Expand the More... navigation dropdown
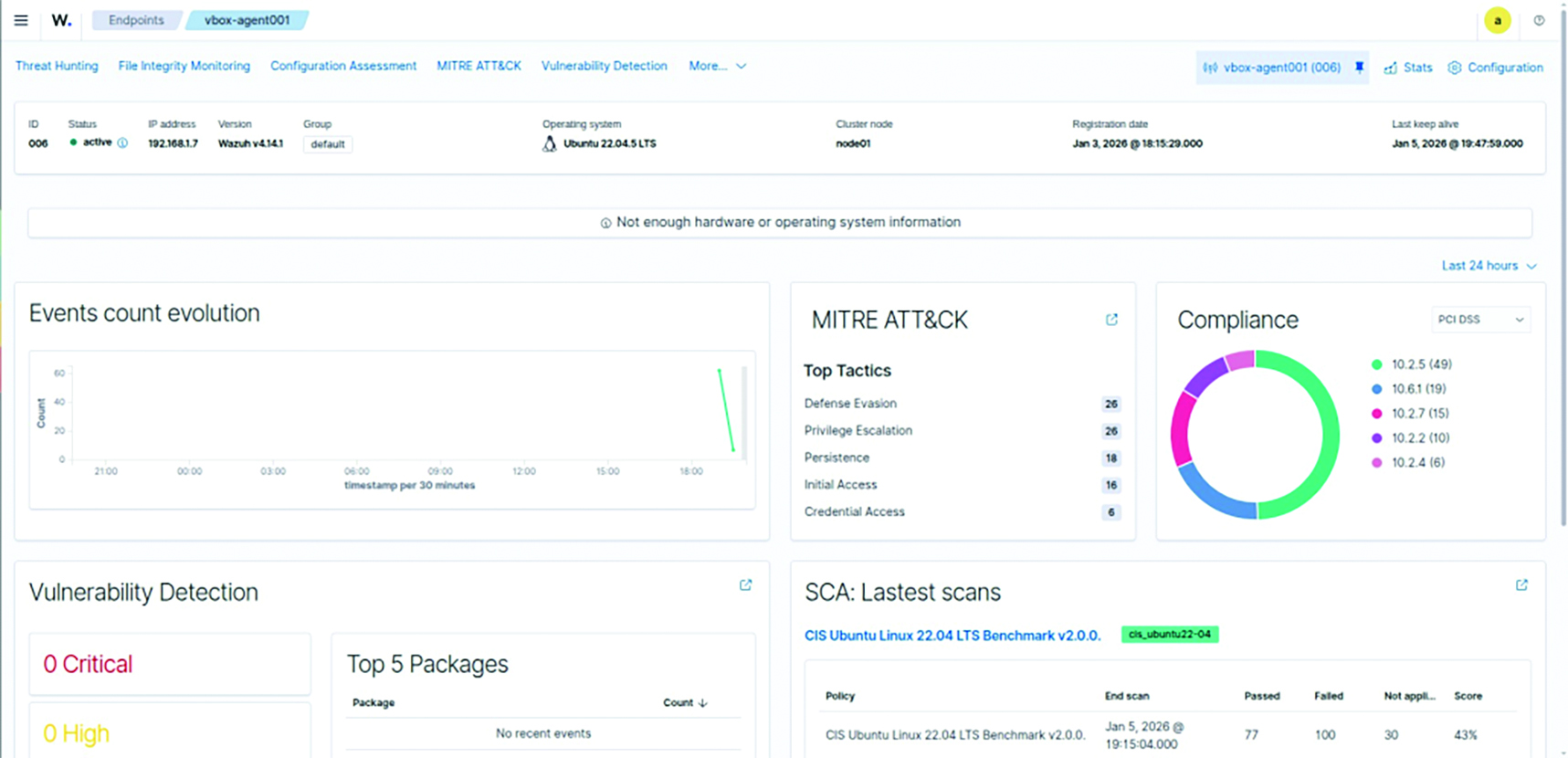 [717, 66]
